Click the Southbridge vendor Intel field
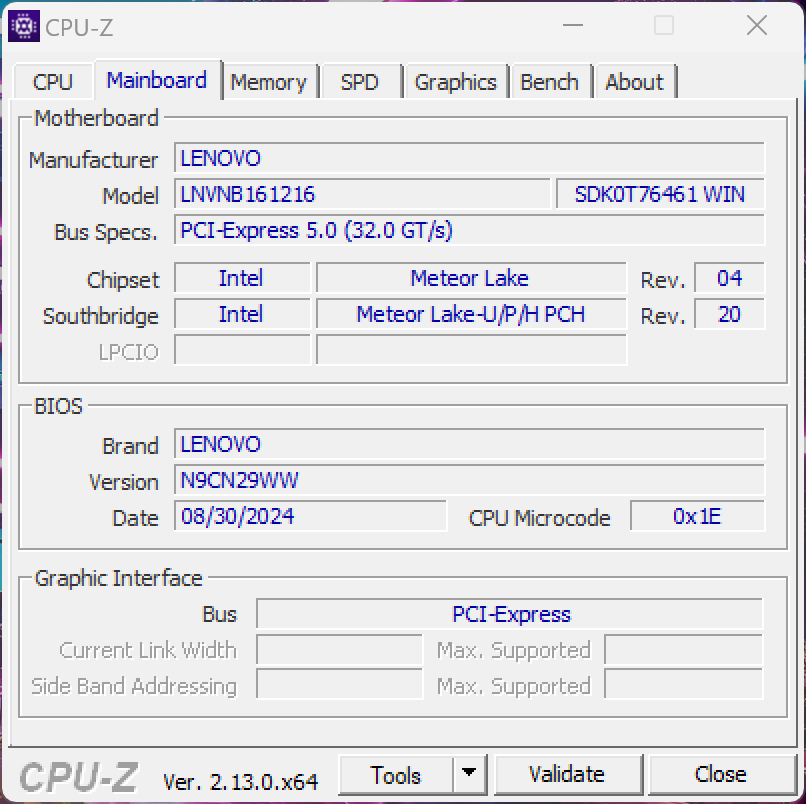This screenshot has width=806, height=804. (242, 314)
